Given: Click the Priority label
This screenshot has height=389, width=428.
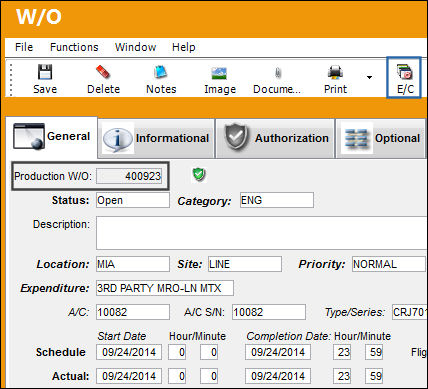Looking at the screenshot, I should coord(322,264).
